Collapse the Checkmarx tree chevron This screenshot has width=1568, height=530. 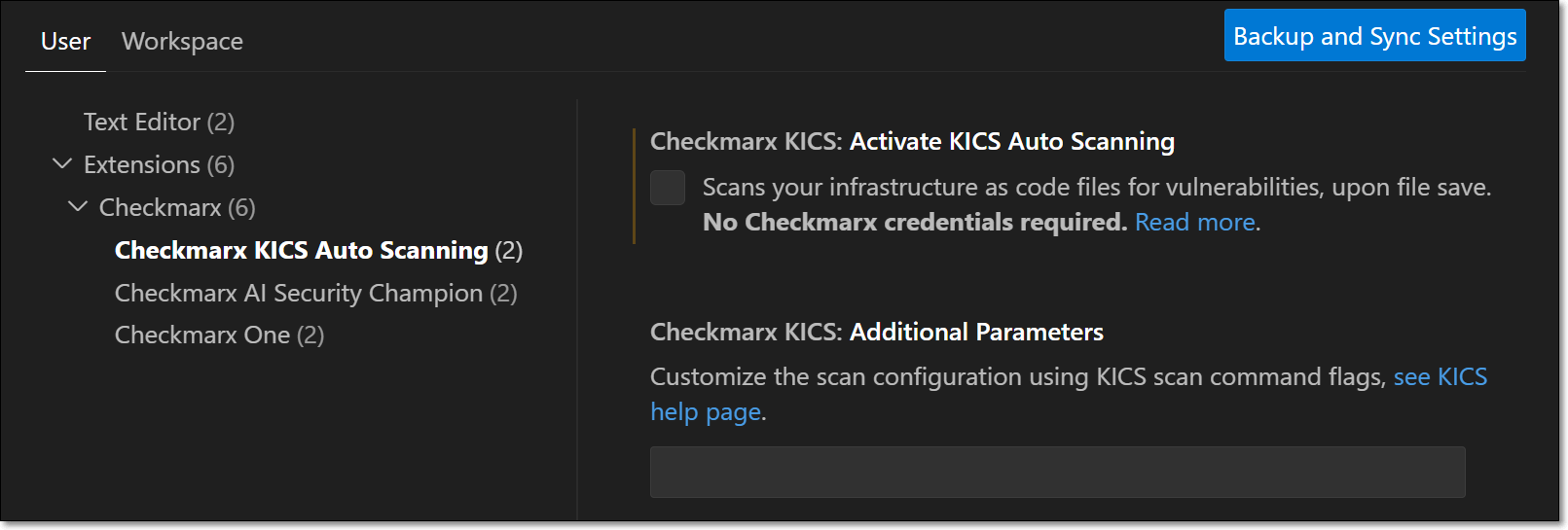click(x=78, y=207)
